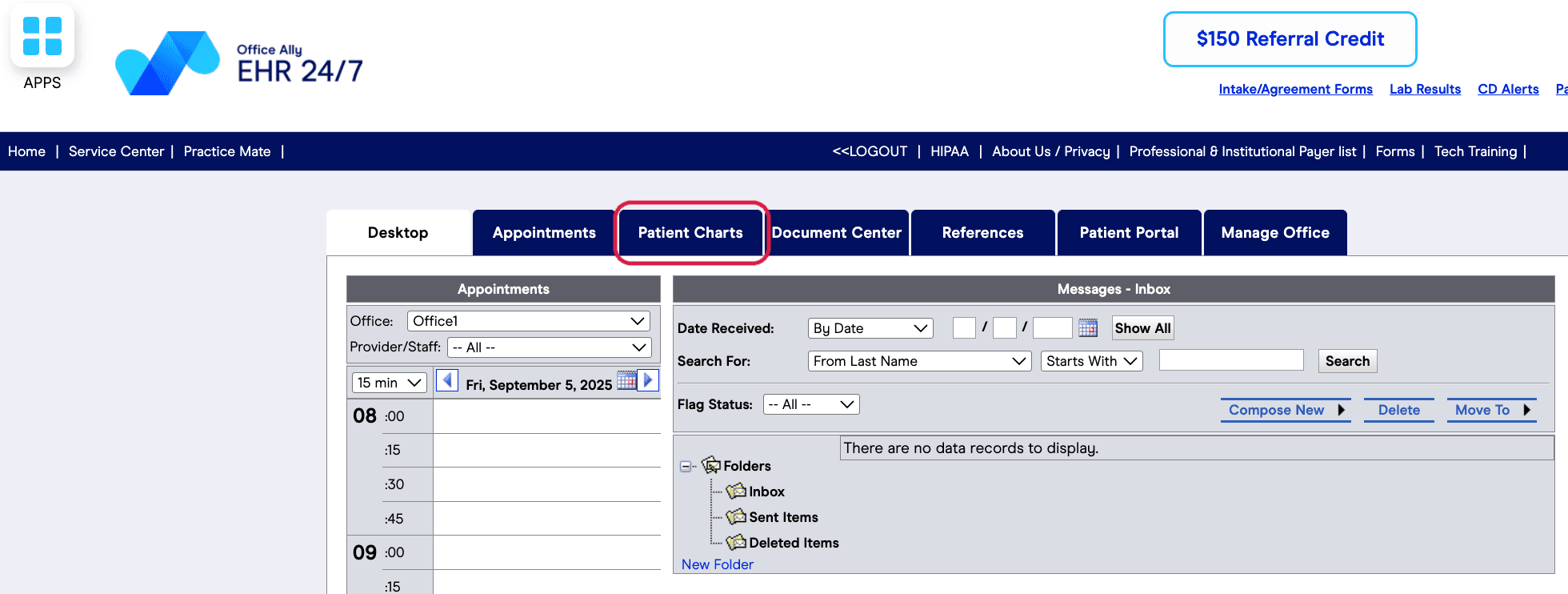Go to next day arrow in Appointments
The height and width of the screenshot is (594, 1568).
[x=648, y=380]
